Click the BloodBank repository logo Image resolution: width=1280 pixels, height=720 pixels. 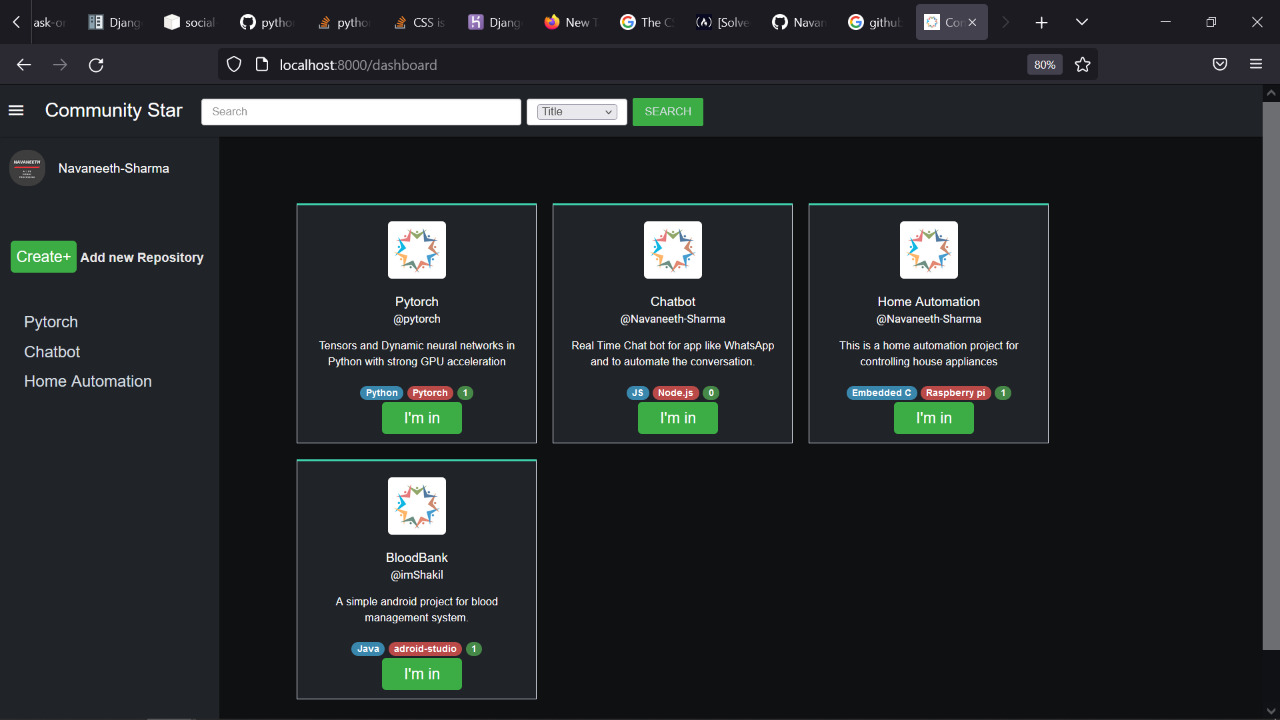click(x=416, y=505)
